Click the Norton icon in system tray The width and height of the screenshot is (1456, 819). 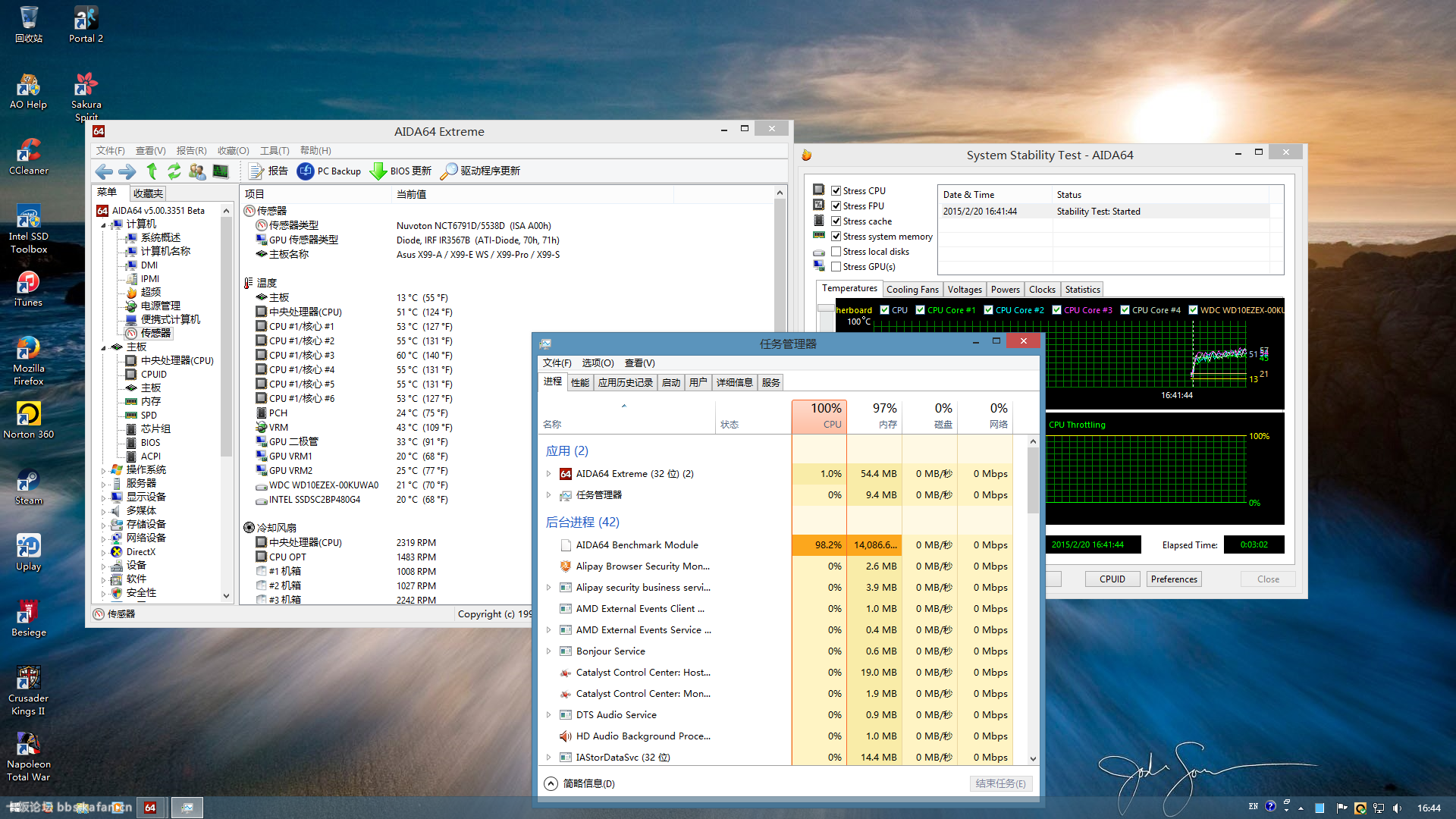coord(1360,808)
